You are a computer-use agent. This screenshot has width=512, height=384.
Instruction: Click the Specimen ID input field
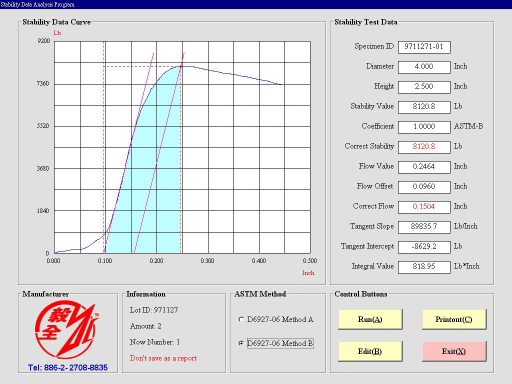424,47
